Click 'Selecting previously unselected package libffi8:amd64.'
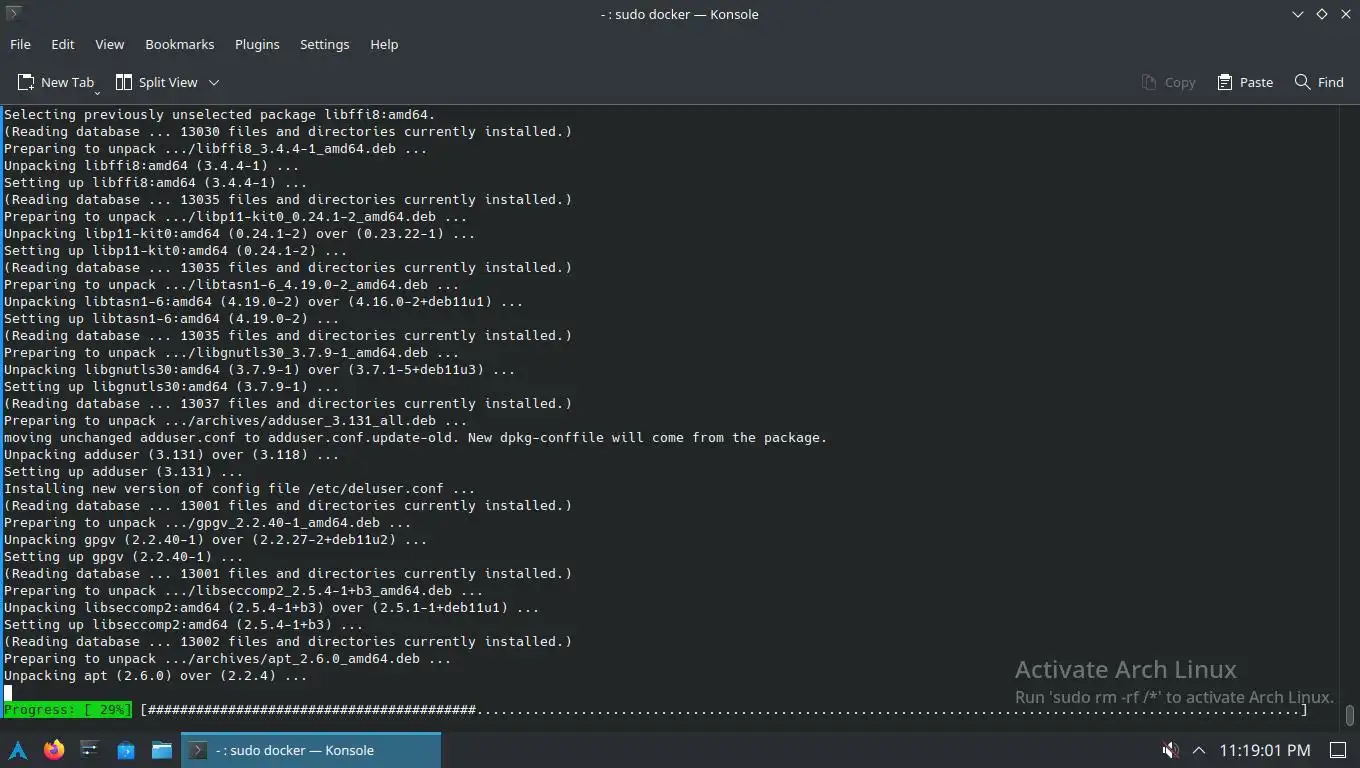This screenshot has width=1360, height=768. [220, 114]
